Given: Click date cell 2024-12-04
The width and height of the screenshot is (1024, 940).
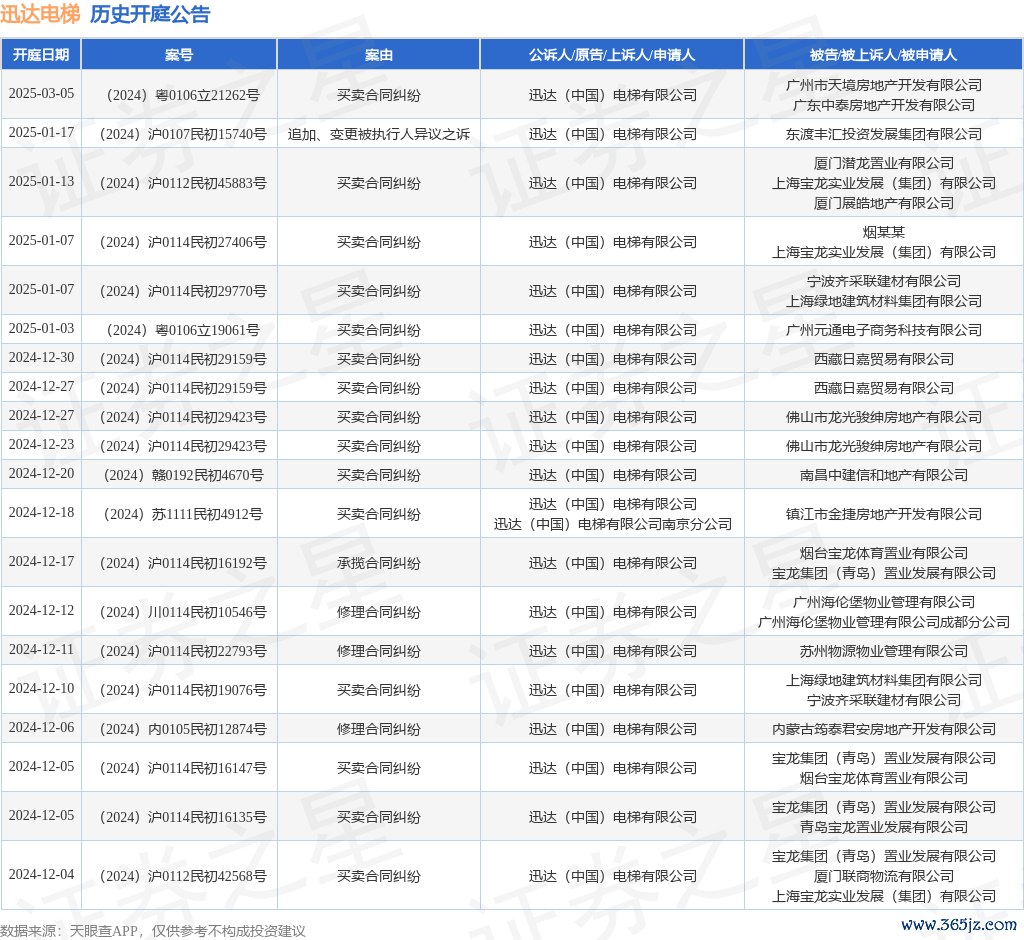Looking at the screenshot, I should (41, 874).
